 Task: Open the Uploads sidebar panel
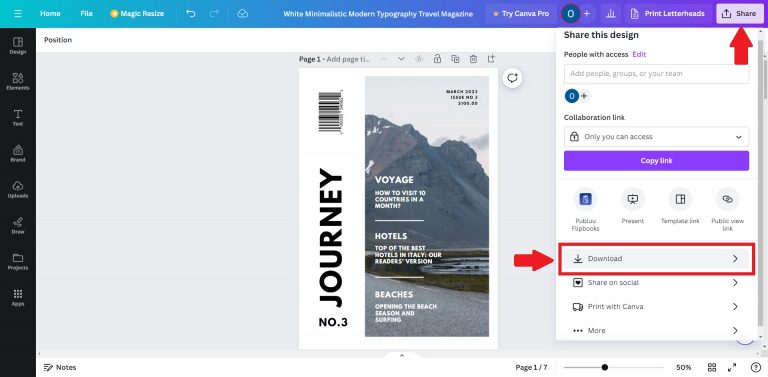tap(18, 189)
